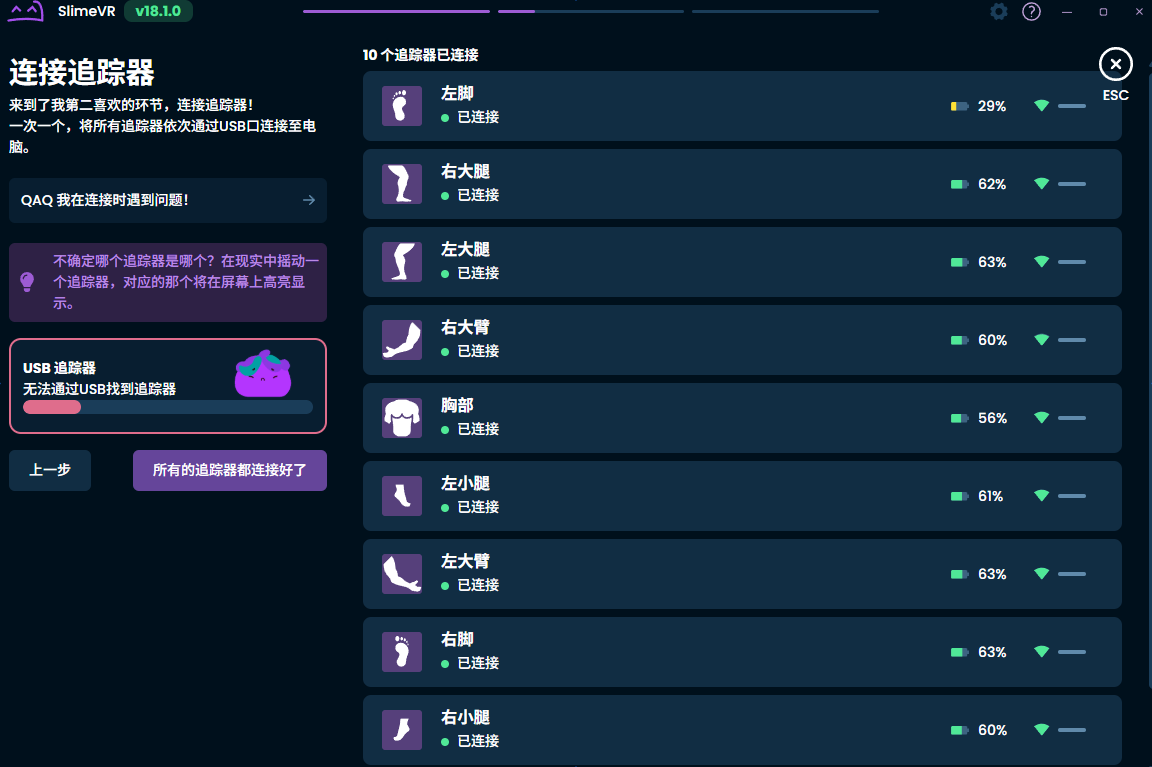The image size is (1152, 767).
Task: Click WiFi signal icon of 右脚 tracker
Action: click(1041, 652)
